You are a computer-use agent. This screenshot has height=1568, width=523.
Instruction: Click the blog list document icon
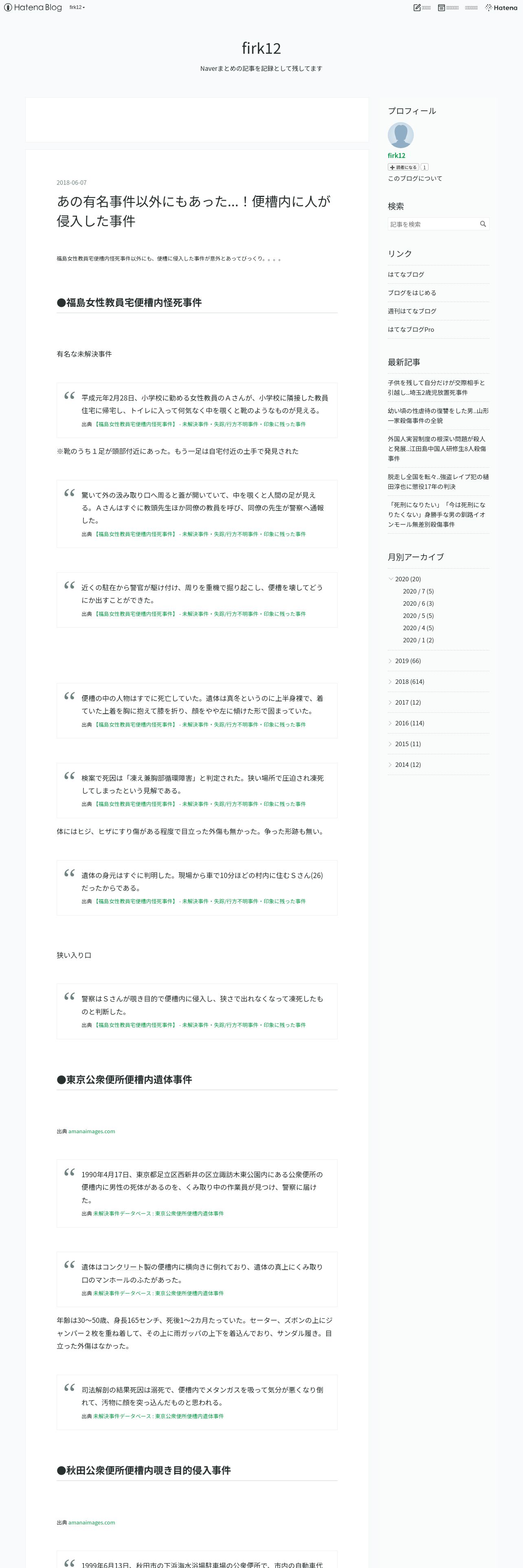[442, 7]
